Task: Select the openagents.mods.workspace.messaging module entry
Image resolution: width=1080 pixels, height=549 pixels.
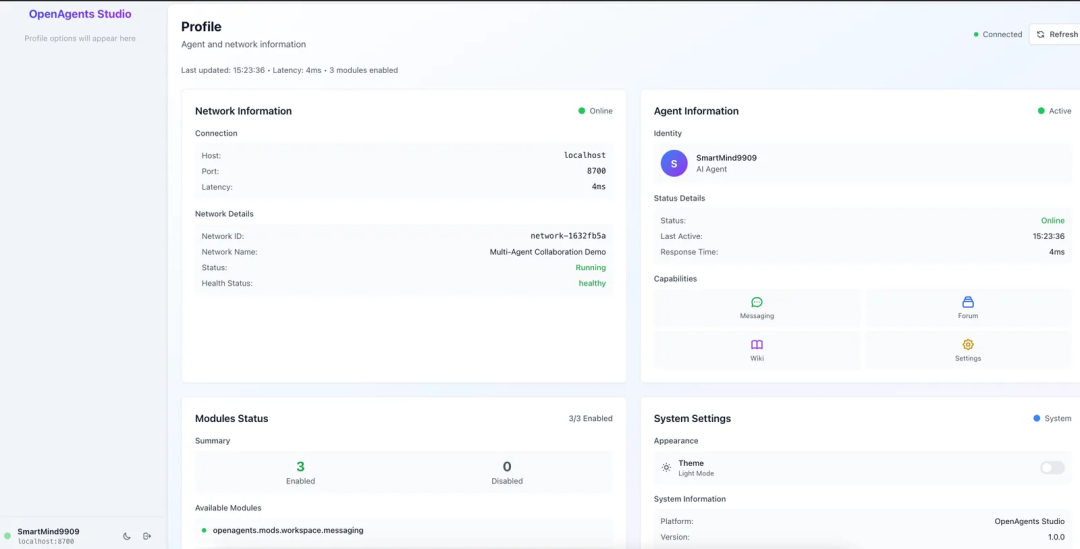Action: click(x=288, y=530)
